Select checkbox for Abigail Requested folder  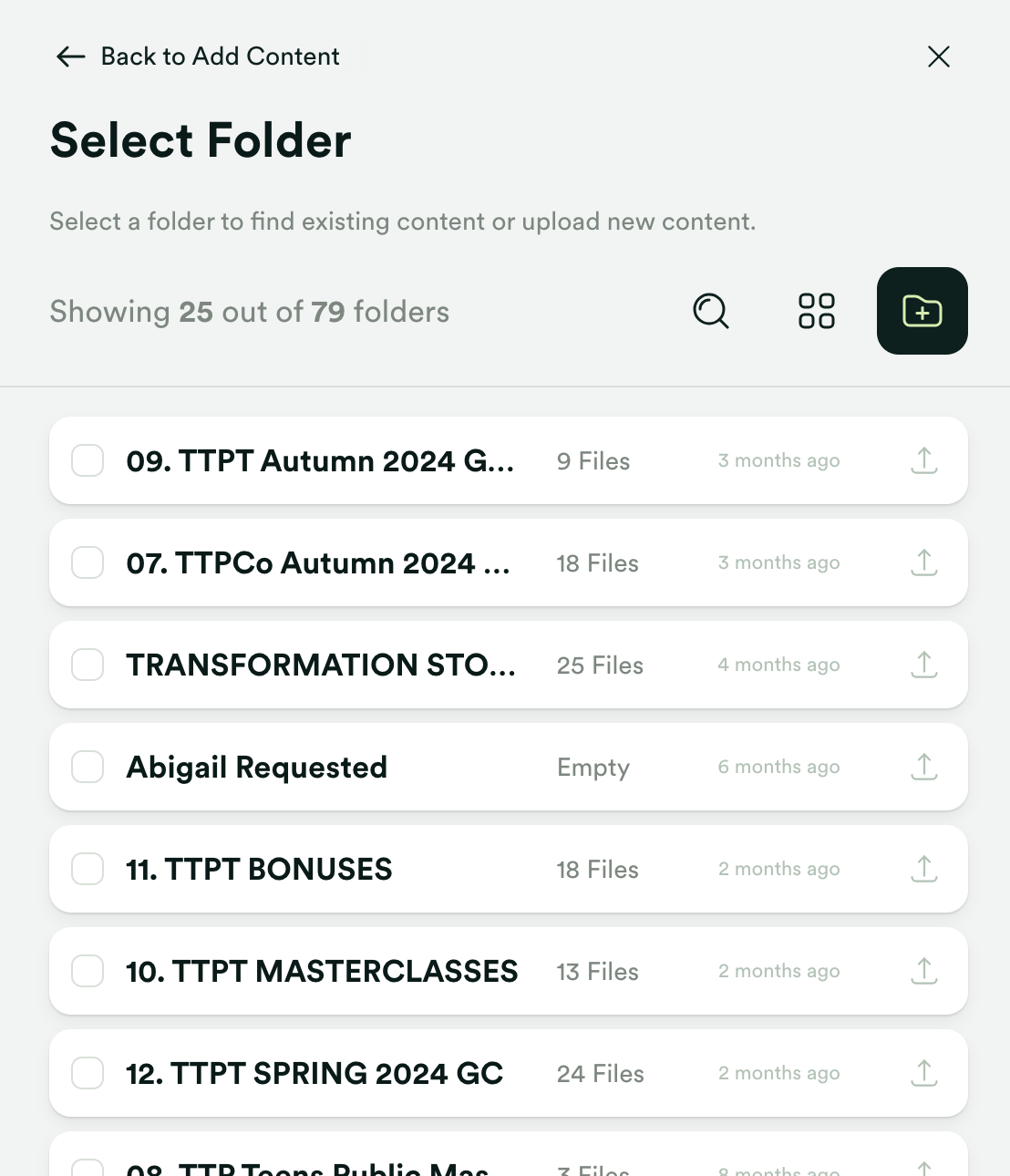[x=88, y=767]
